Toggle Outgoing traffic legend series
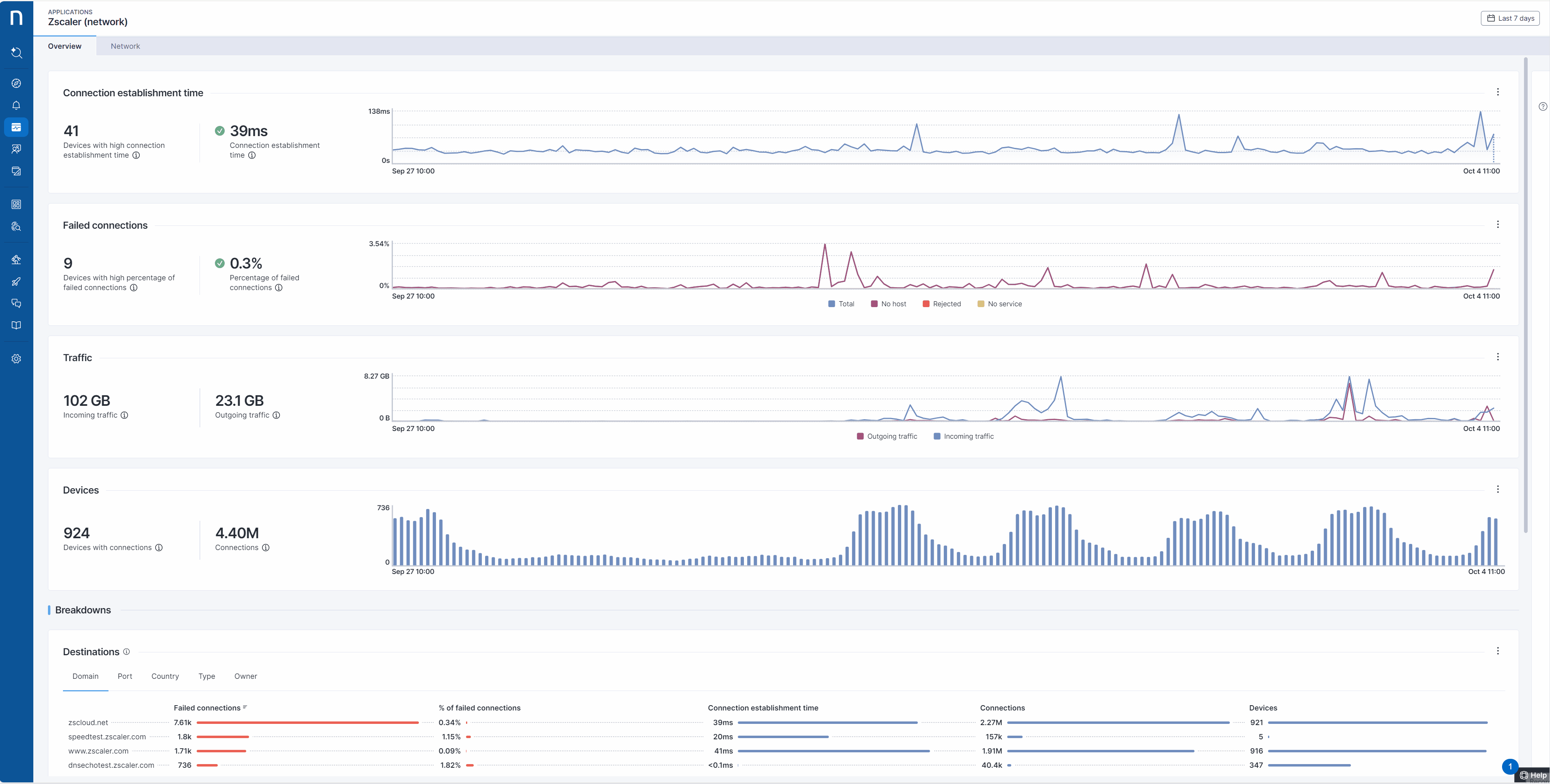Image resolution: width=1550 pixels, height=784 pixels. (886, 436)
